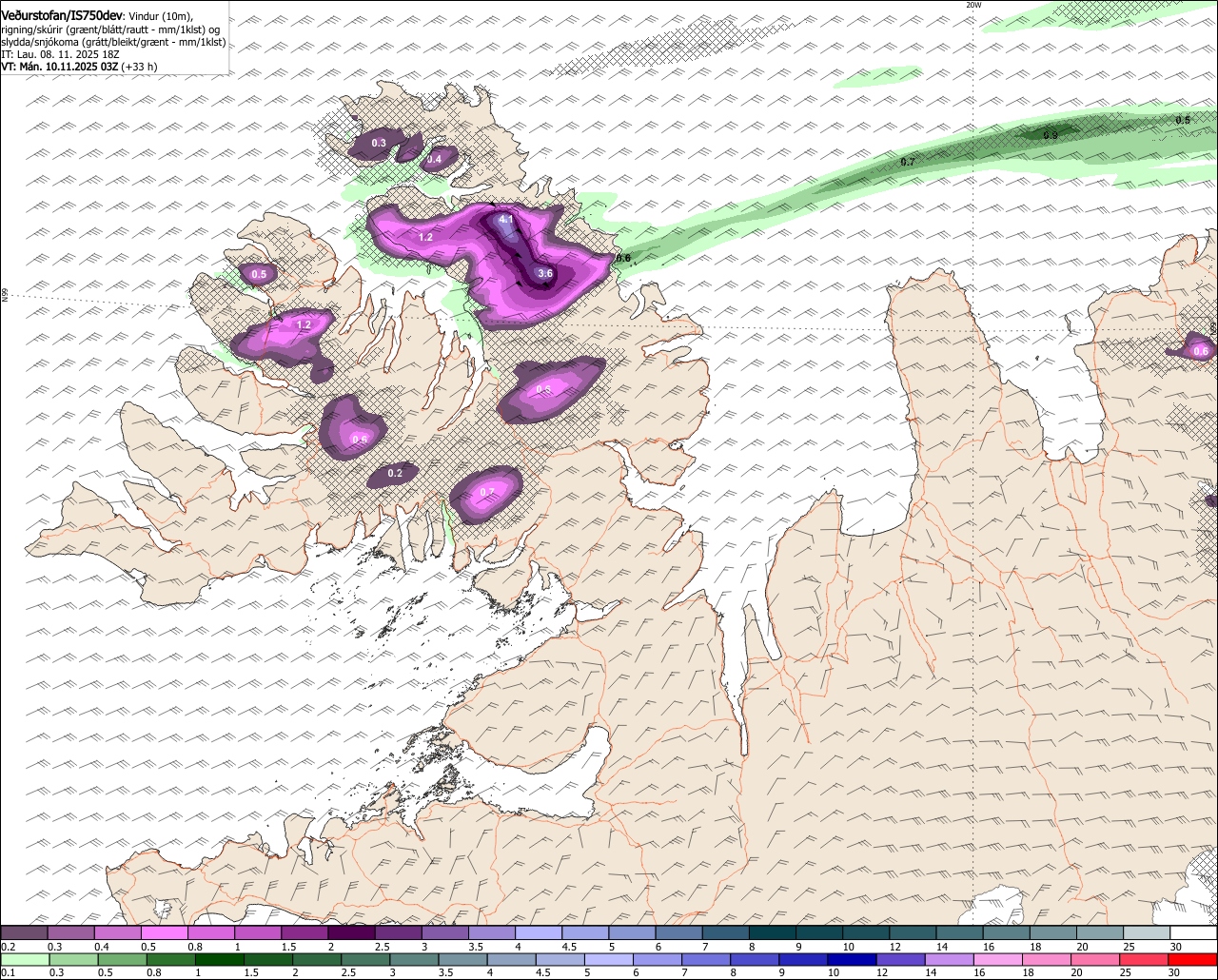The image size is (1218, 980).
Task: Click the white legend swatch after 30
Action: (x=1194, y=933)
